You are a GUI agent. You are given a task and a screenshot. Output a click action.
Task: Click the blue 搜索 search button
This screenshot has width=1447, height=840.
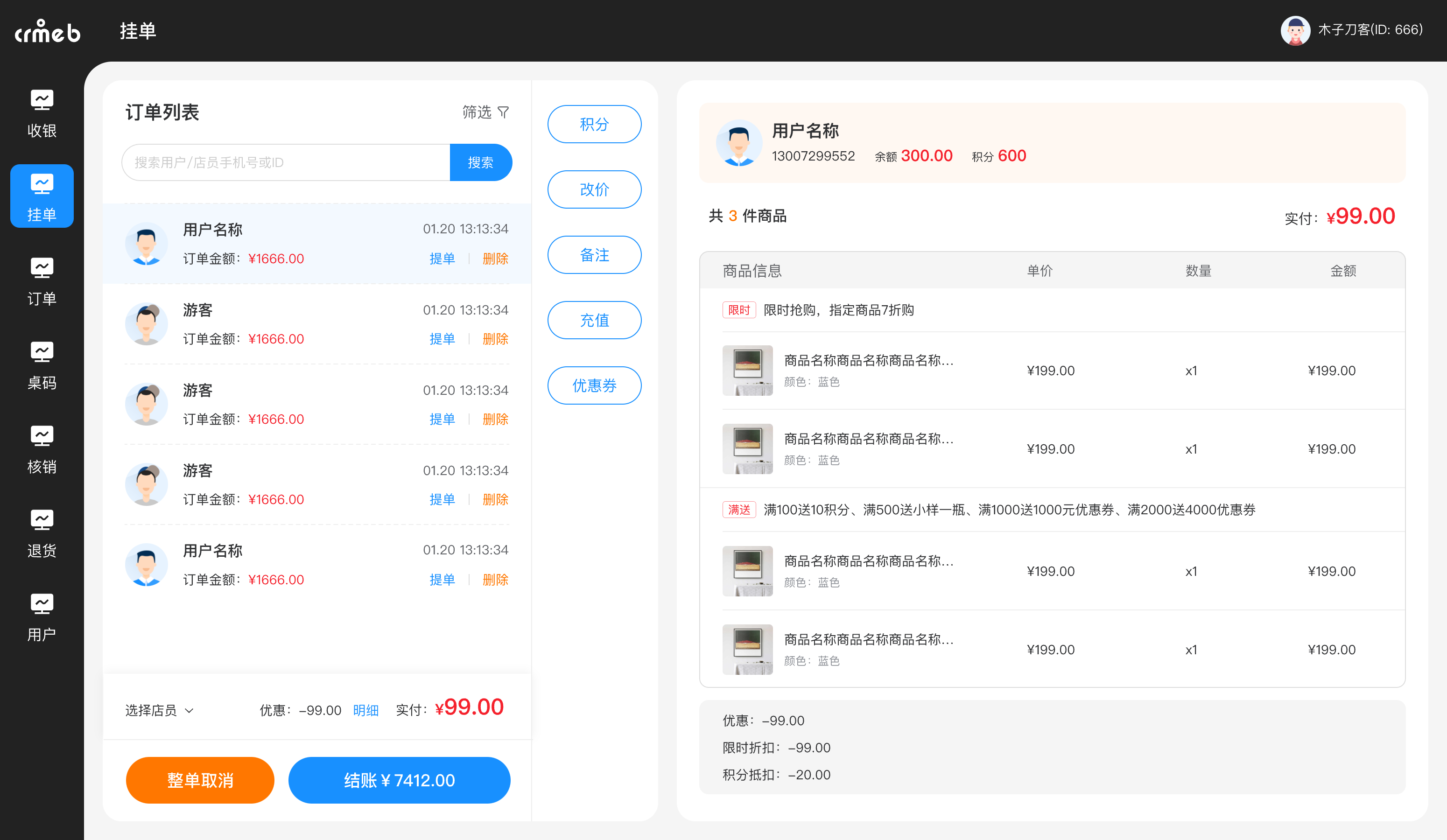(x=481, y=162)
